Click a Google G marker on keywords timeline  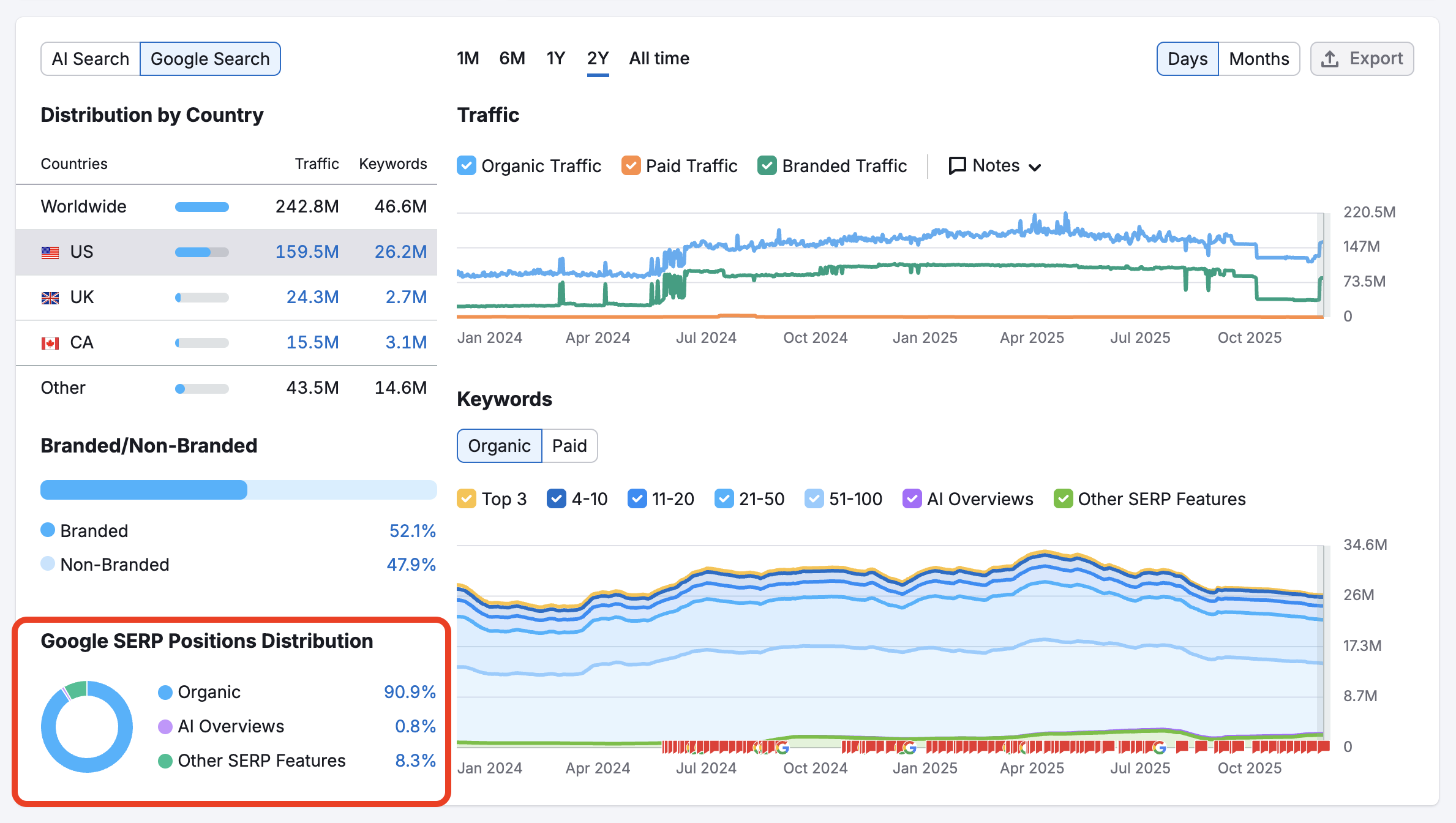[x=781, y=747]
